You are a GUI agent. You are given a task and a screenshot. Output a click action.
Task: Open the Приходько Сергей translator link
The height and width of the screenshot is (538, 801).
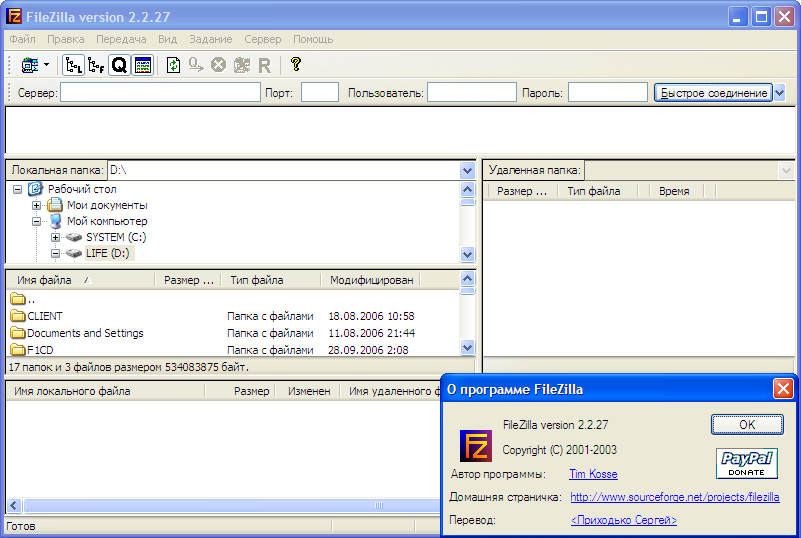[624, 520]
